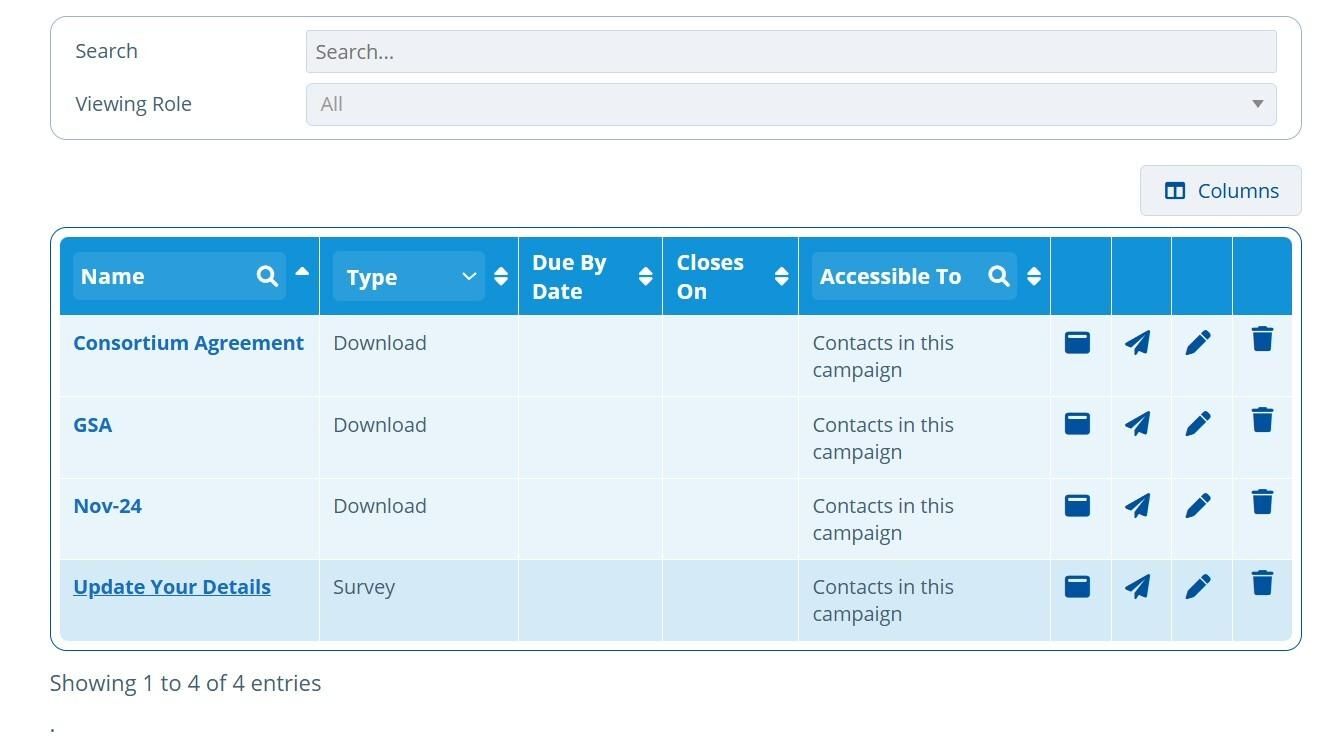Delete the Update Your Details entry
Screen dimensions: 1317x752
(1262, 583)
